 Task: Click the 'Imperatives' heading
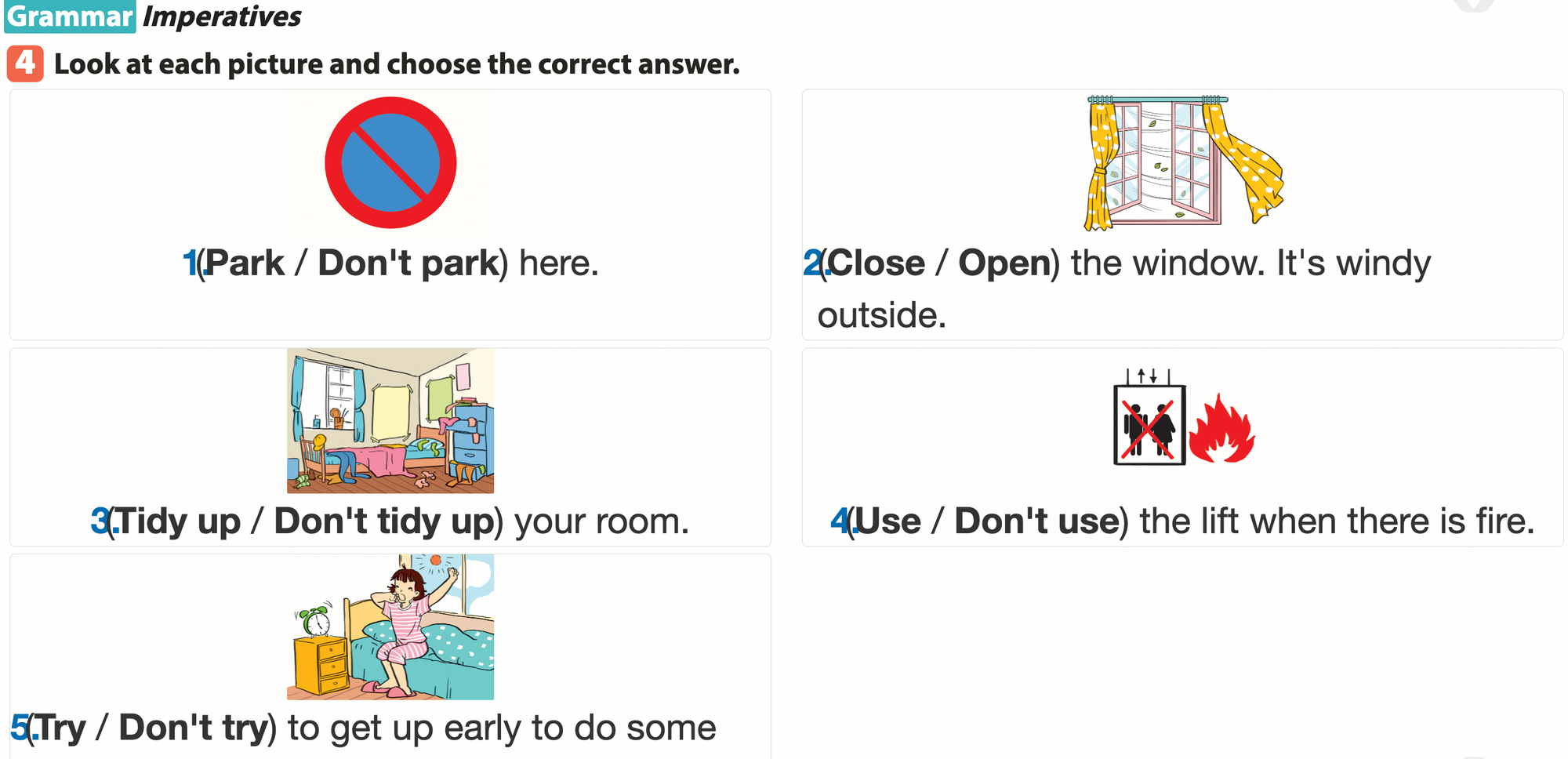(222, 16)
